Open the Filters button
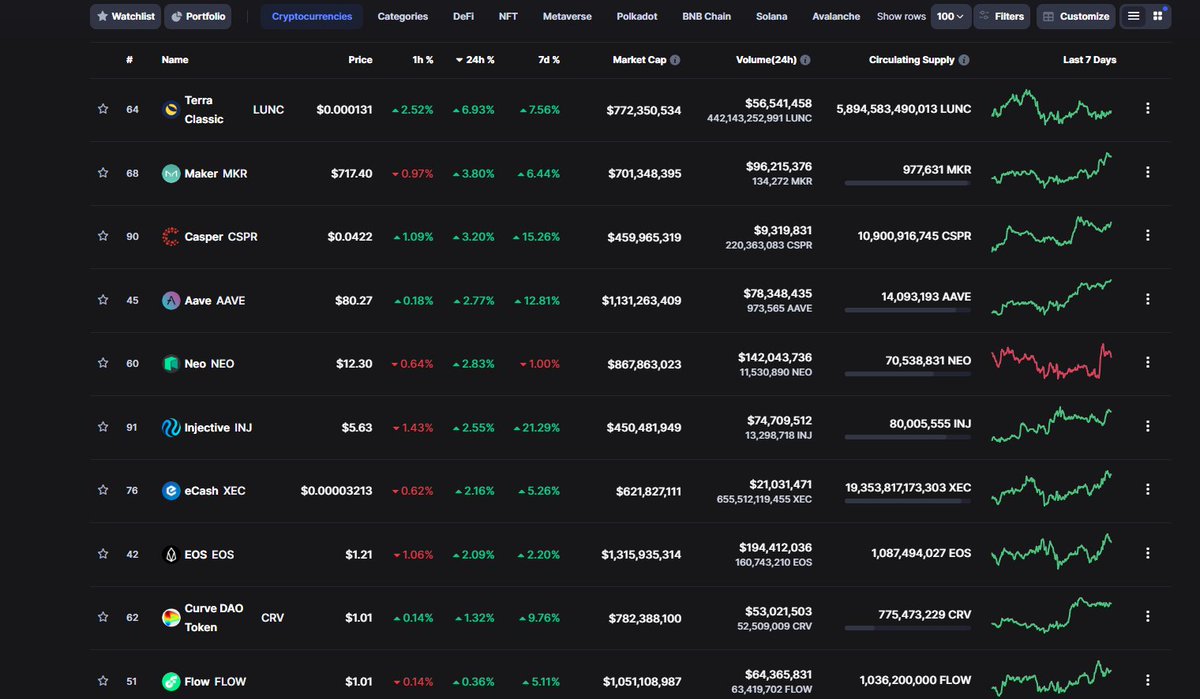Screen dimensions: 1200x699 click(x=1002, y=16)
